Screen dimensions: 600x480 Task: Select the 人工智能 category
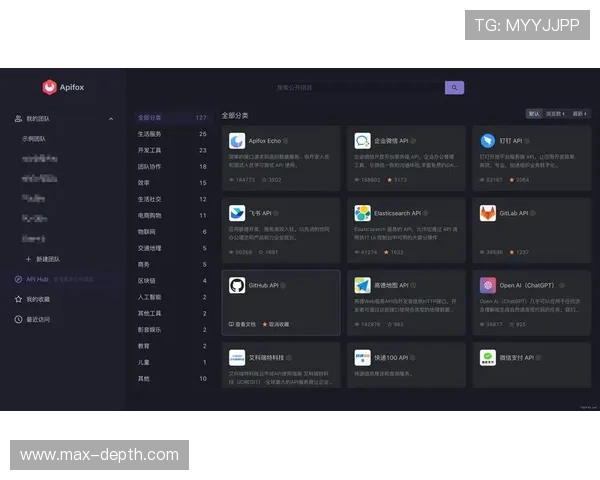click(151, 297)
